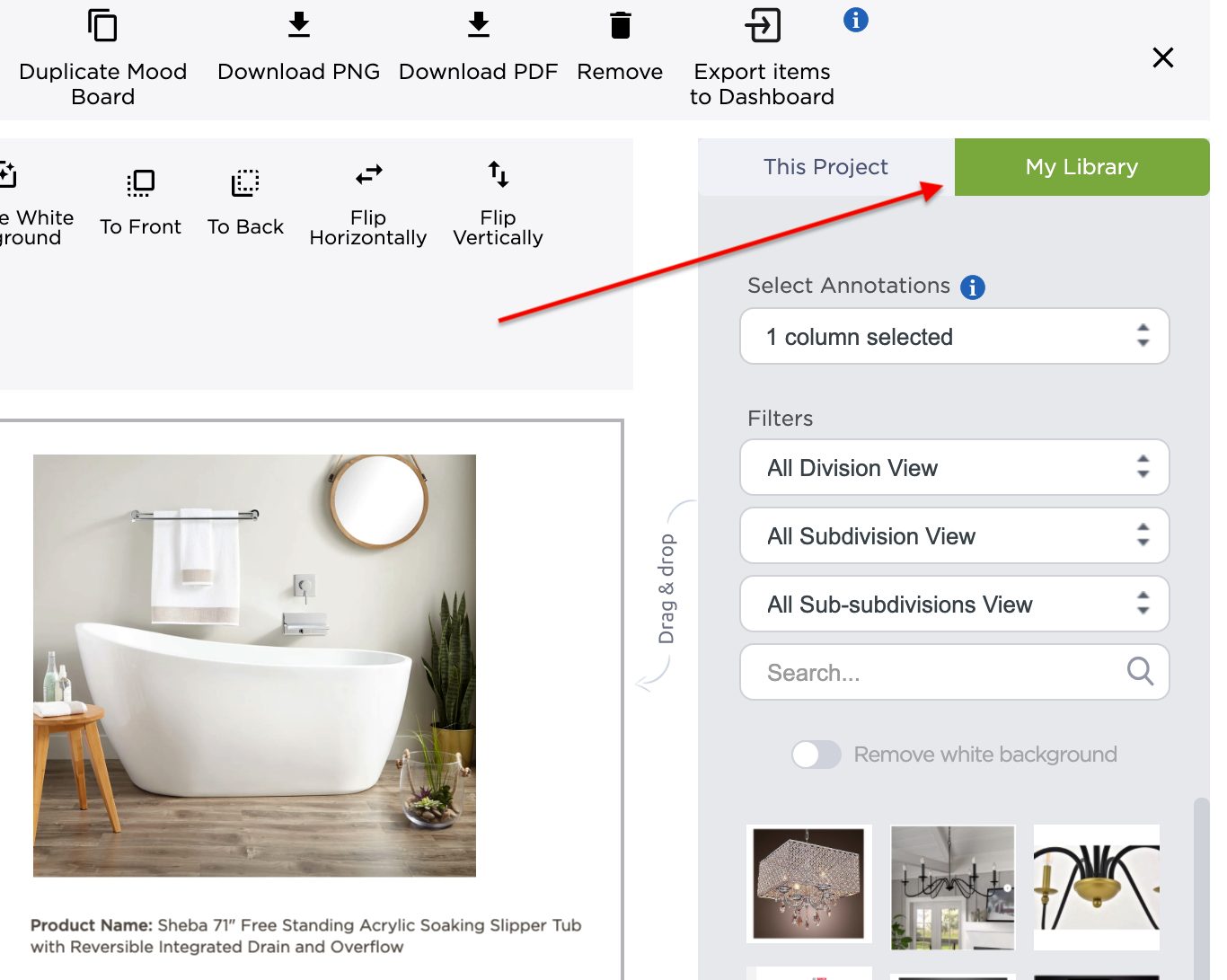Open the 1 column selected dropdown
The width and height of the screenshot is (1227, 980).
[955, 336]
